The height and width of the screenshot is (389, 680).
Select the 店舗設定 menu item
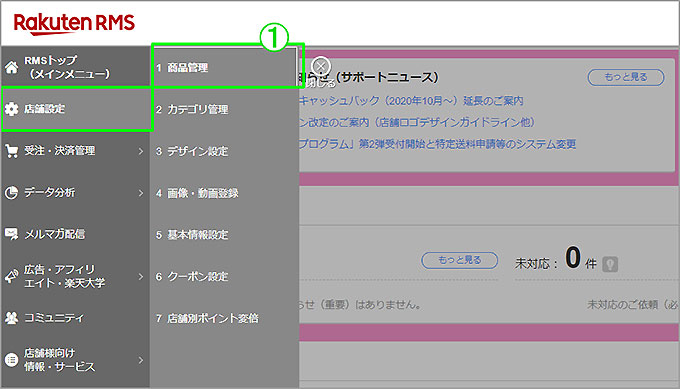77,109
